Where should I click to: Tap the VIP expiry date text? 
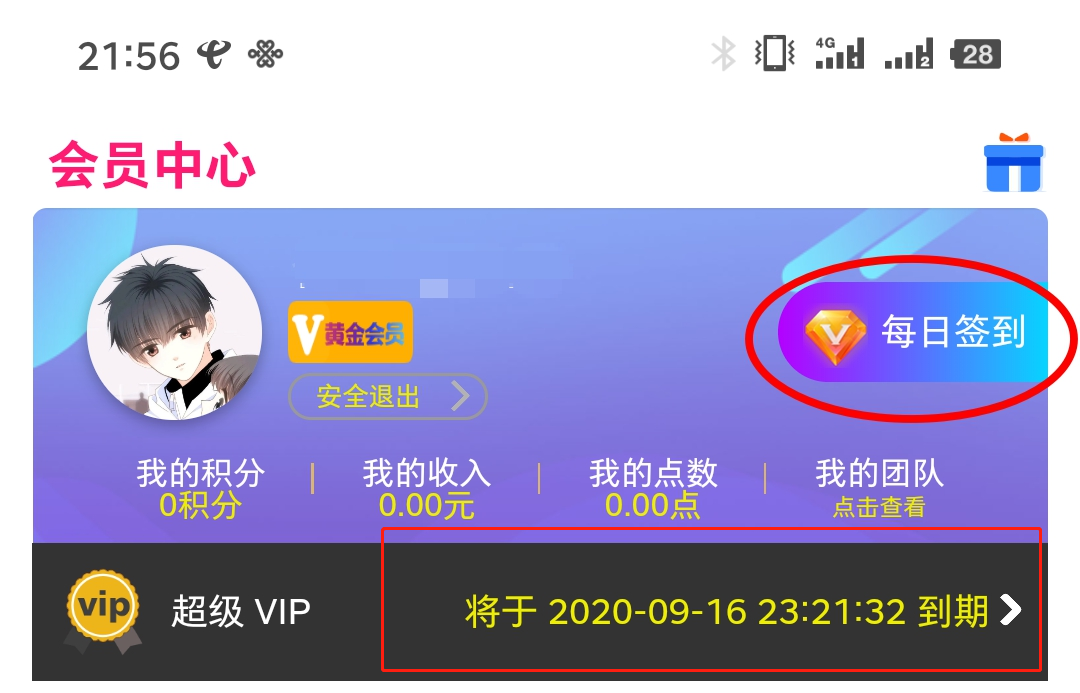click(x=727, y=611)
